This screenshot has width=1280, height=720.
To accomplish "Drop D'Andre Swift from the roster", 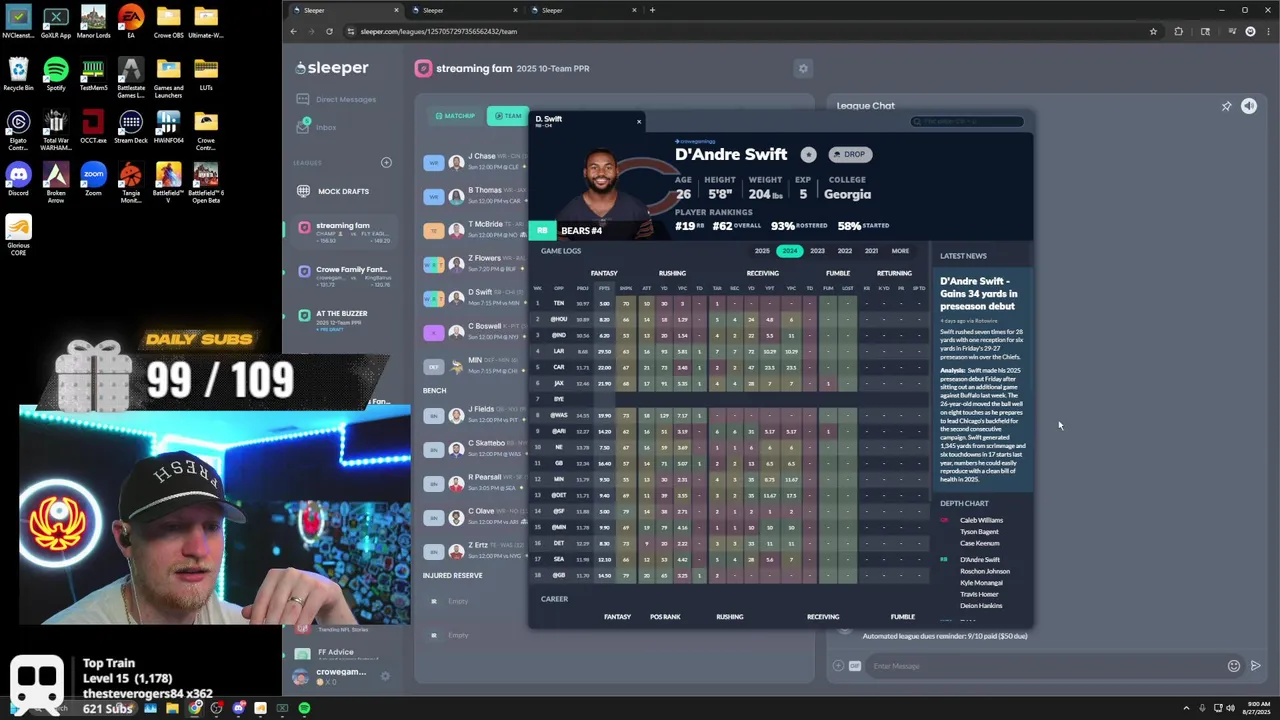I will coord(850,154).
